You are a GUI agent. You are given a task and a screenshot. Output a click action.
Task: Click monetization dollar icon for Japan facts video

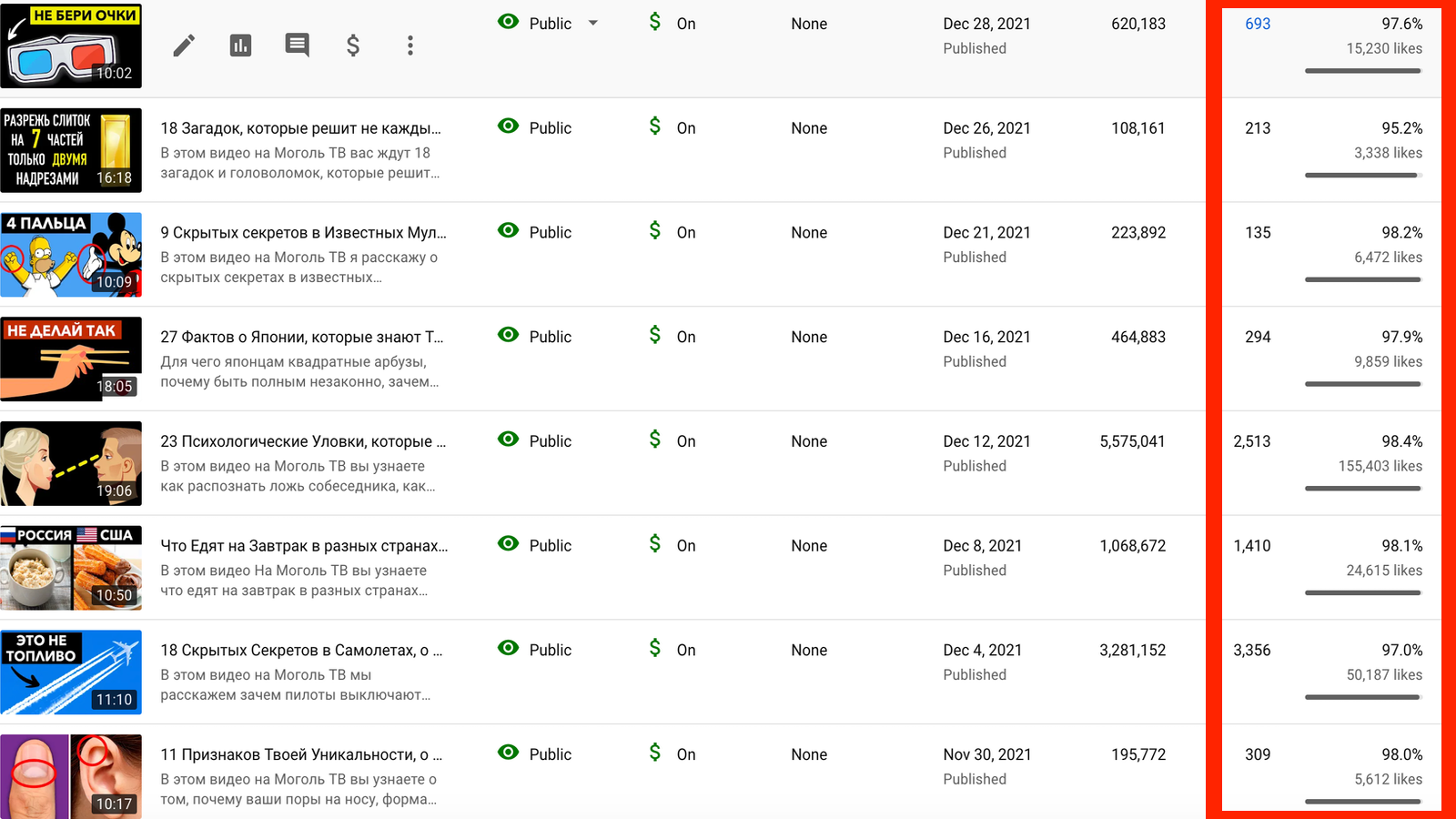click(655, 335)
